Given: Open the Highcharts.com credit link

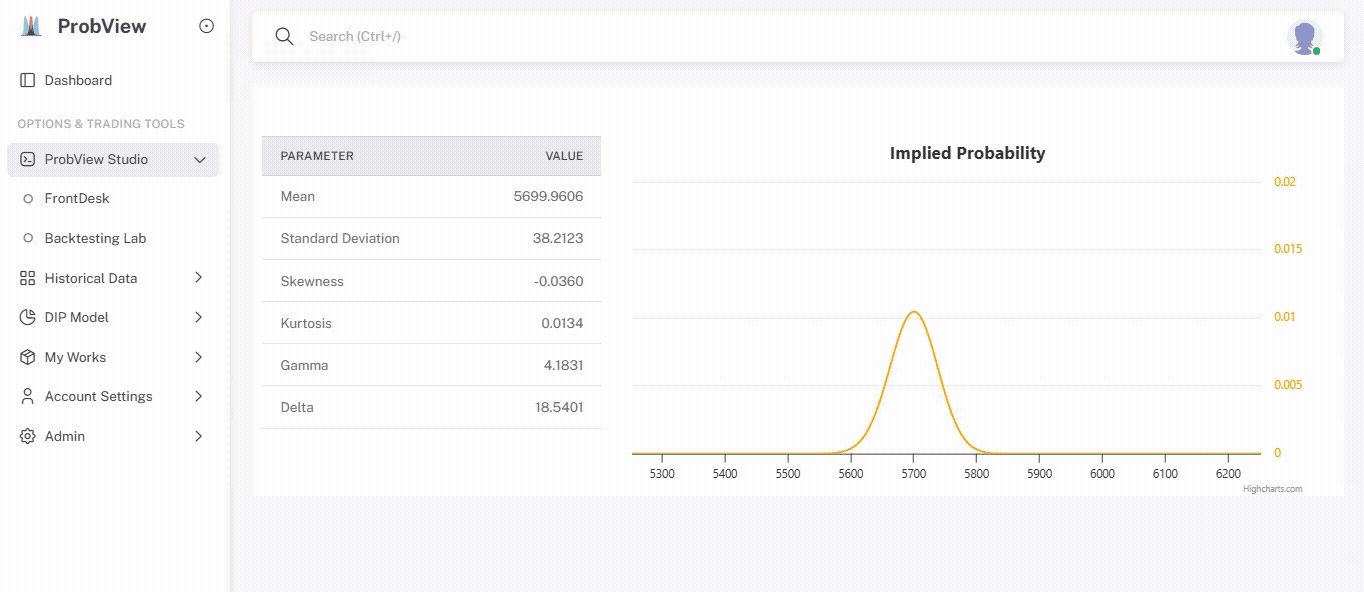Looking at the screenshot, I should pos(1272,489).
